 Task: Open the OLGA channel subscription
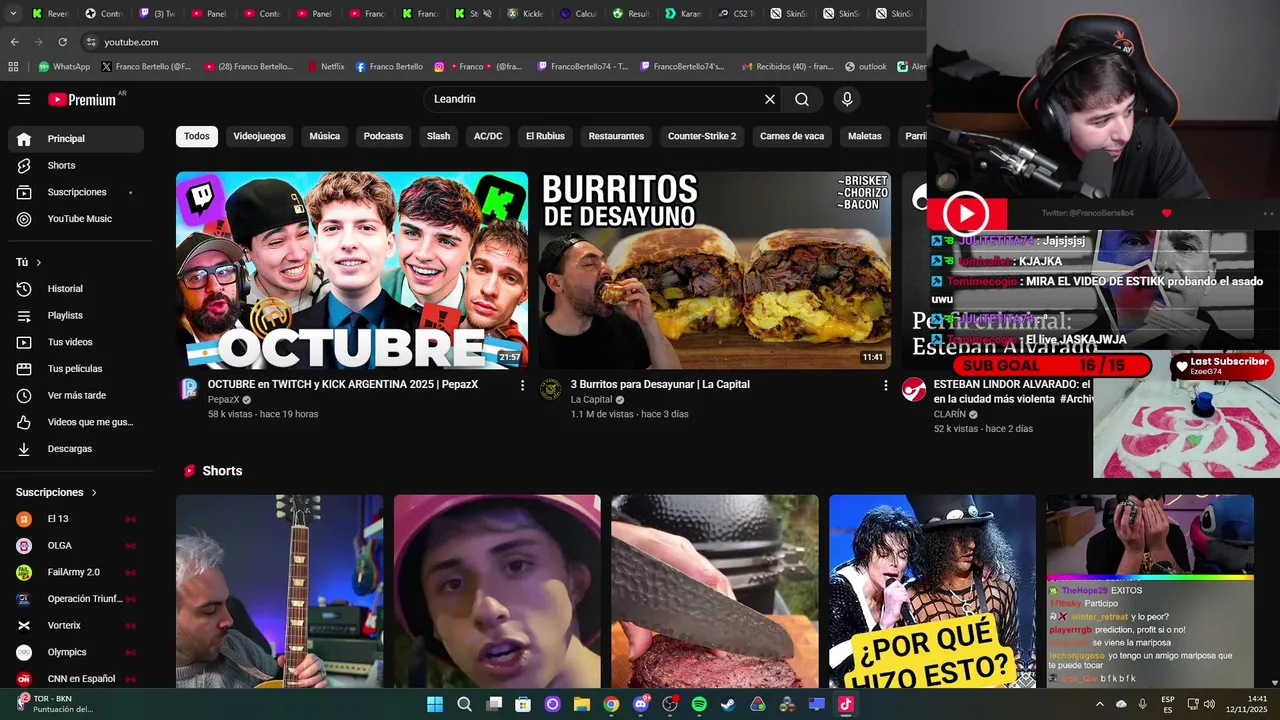pyautogui.click(x=76, y=545)
